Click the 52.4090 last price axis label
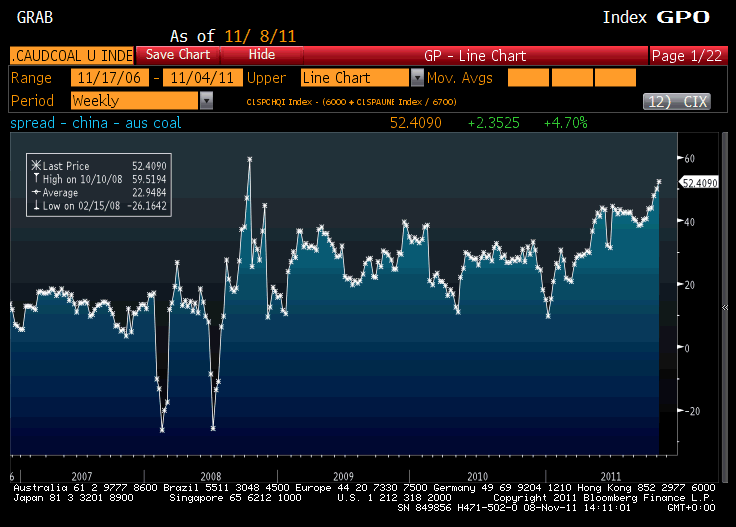736x527 pixels. tap(699, 182)
